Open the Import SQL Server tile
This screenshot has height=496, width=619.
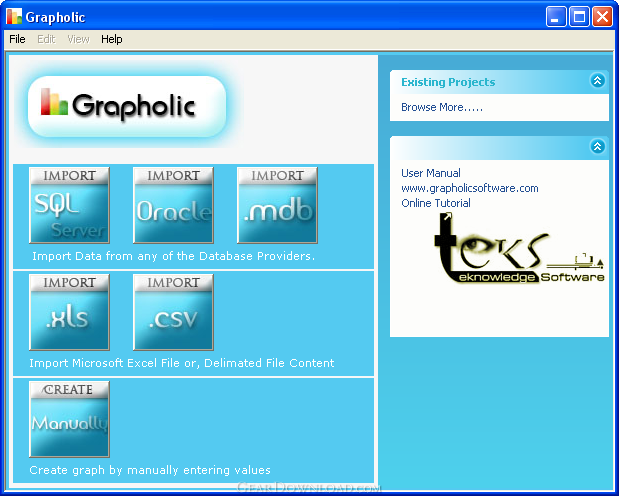tap(69, 205)
